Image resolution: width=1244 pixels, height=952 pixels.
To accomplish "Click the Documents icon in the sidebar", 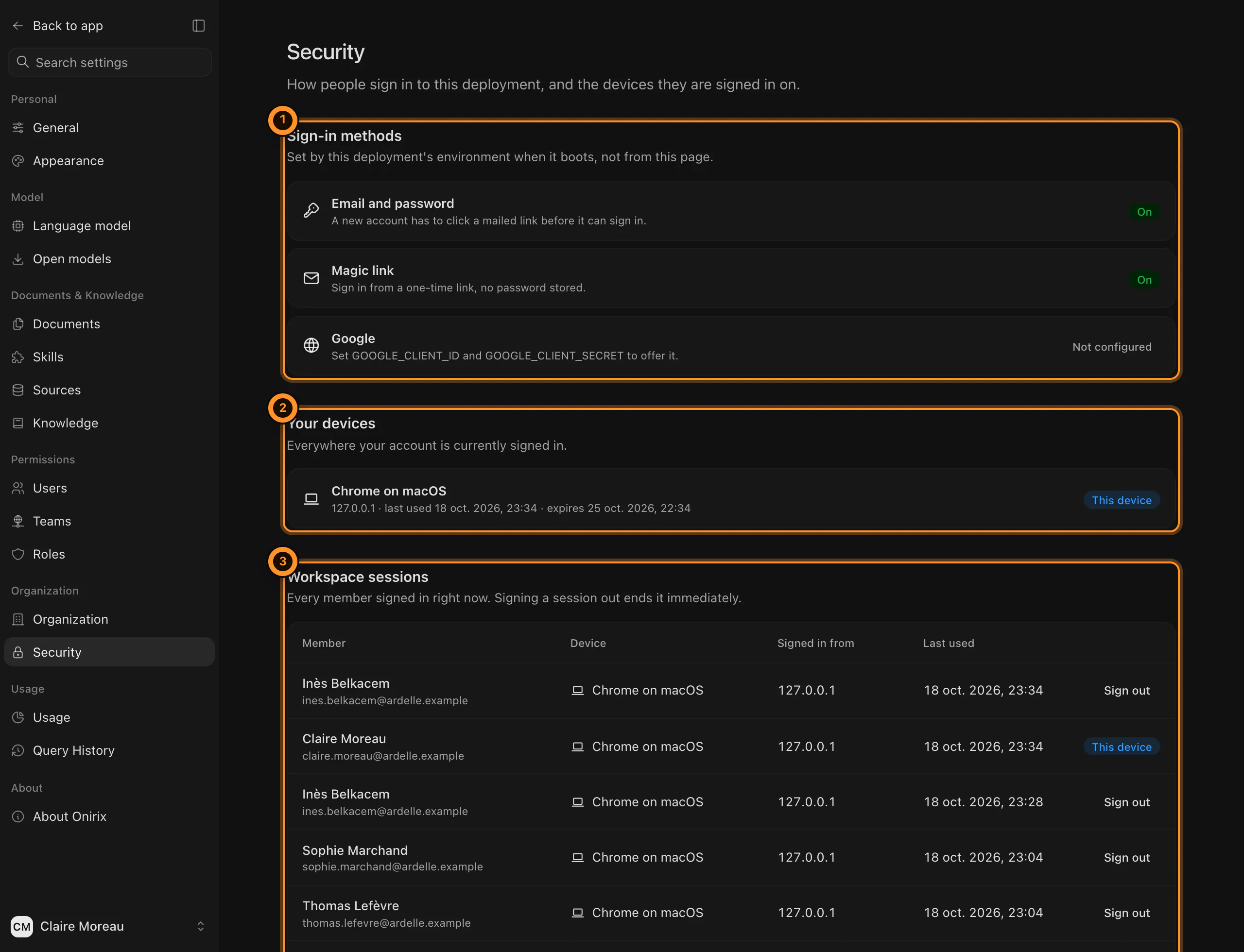I will pos(18,323).
